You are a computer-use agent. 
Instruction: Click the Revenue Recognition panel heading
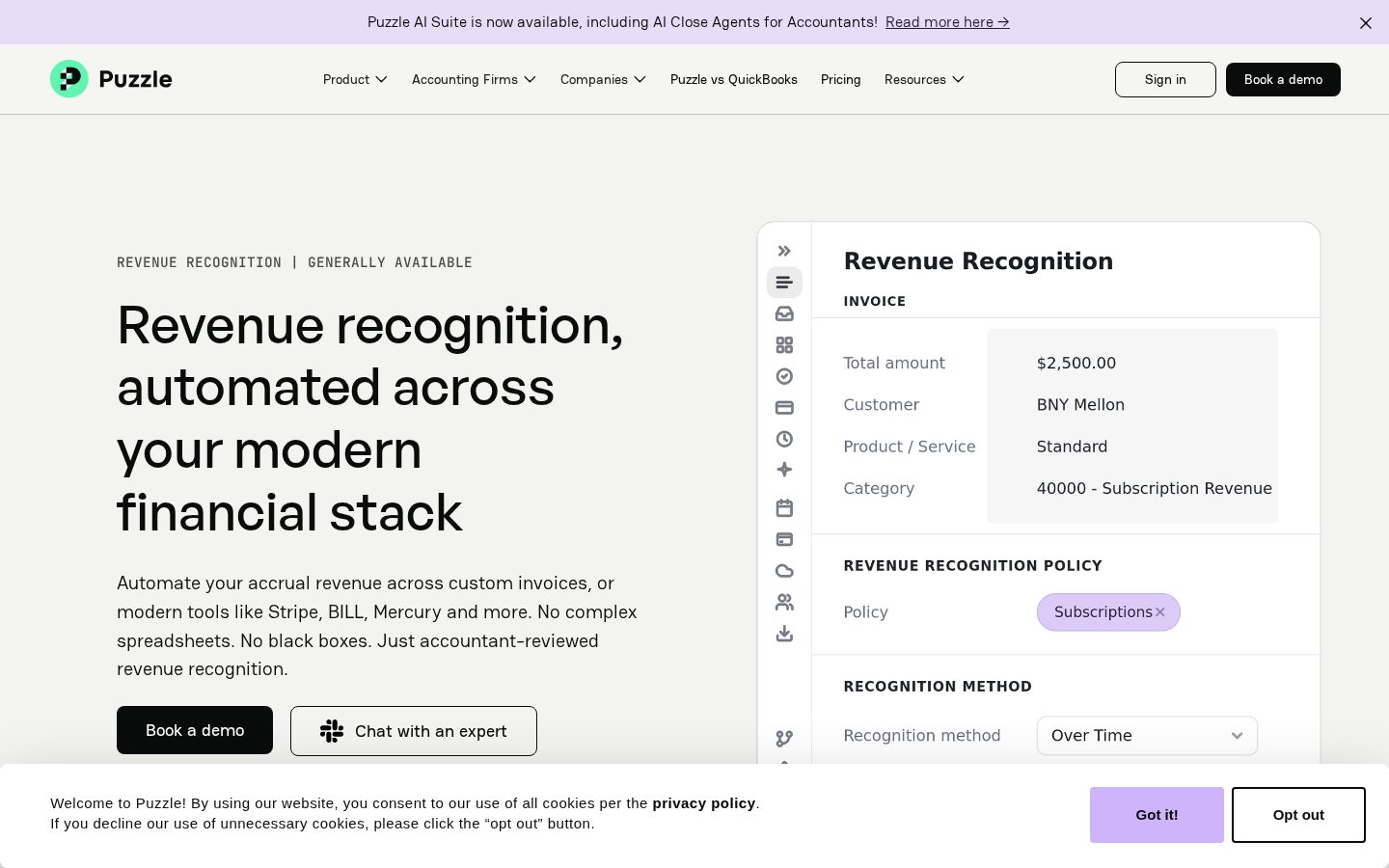(x=978, y=261)
